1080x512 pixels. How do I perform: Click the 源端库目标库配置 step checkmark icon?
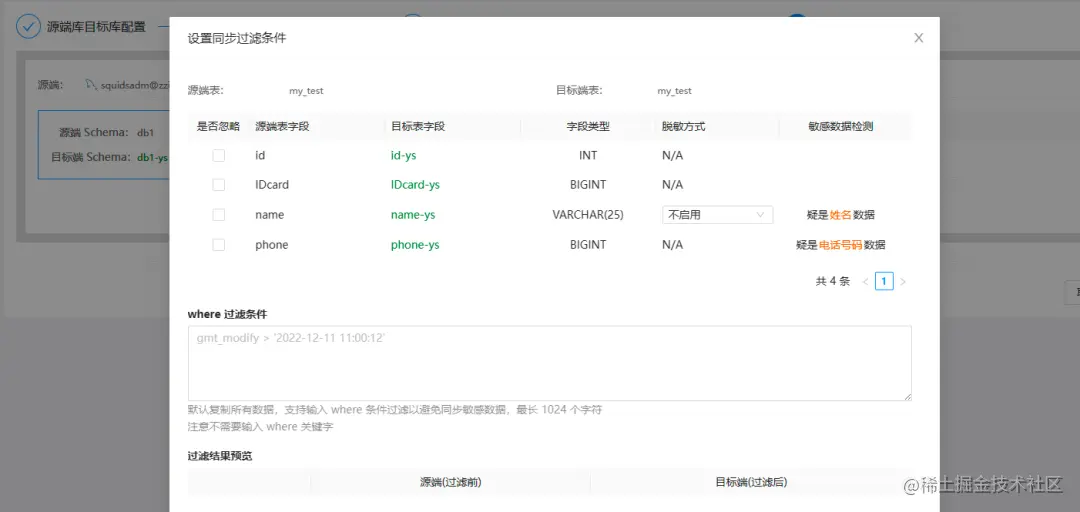(x=28, y=27)
